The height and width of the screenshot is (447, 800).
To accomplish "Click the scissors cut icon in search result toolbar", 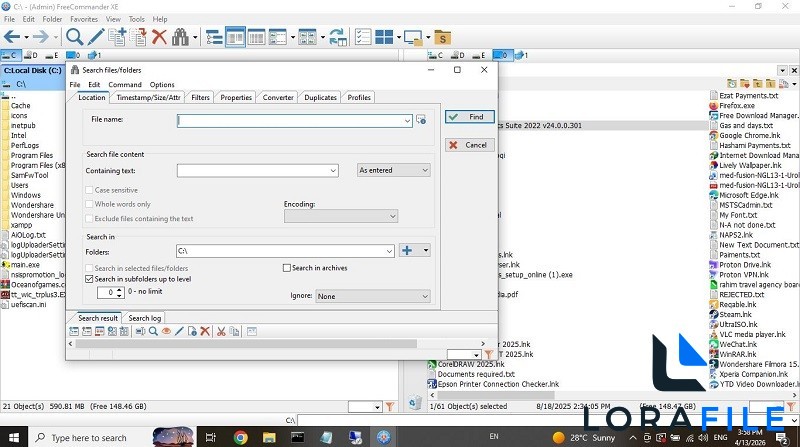I will (221, 332).
